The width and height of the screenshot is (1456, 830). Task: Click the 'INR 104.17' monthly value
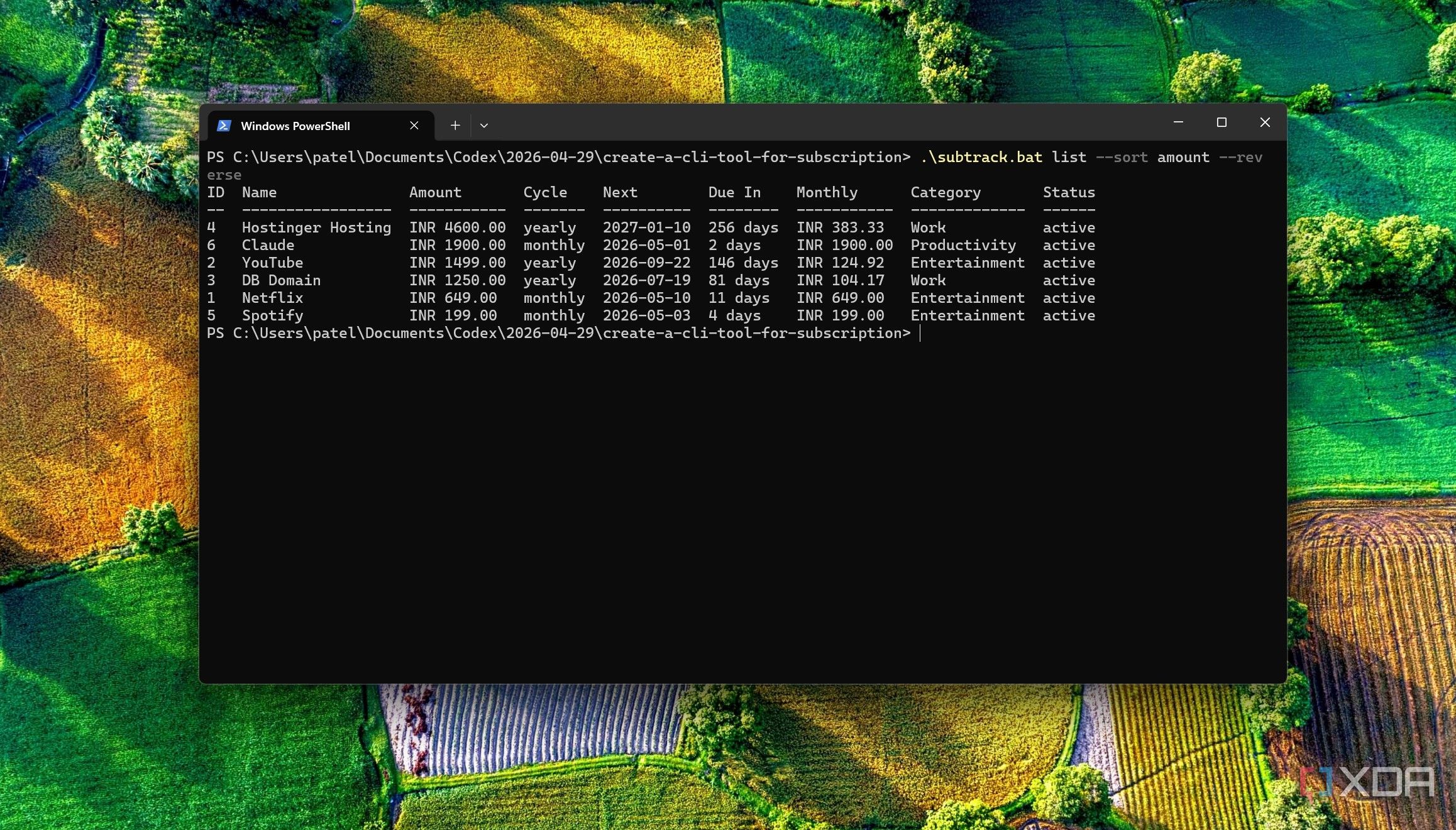(x=840, y=280)
